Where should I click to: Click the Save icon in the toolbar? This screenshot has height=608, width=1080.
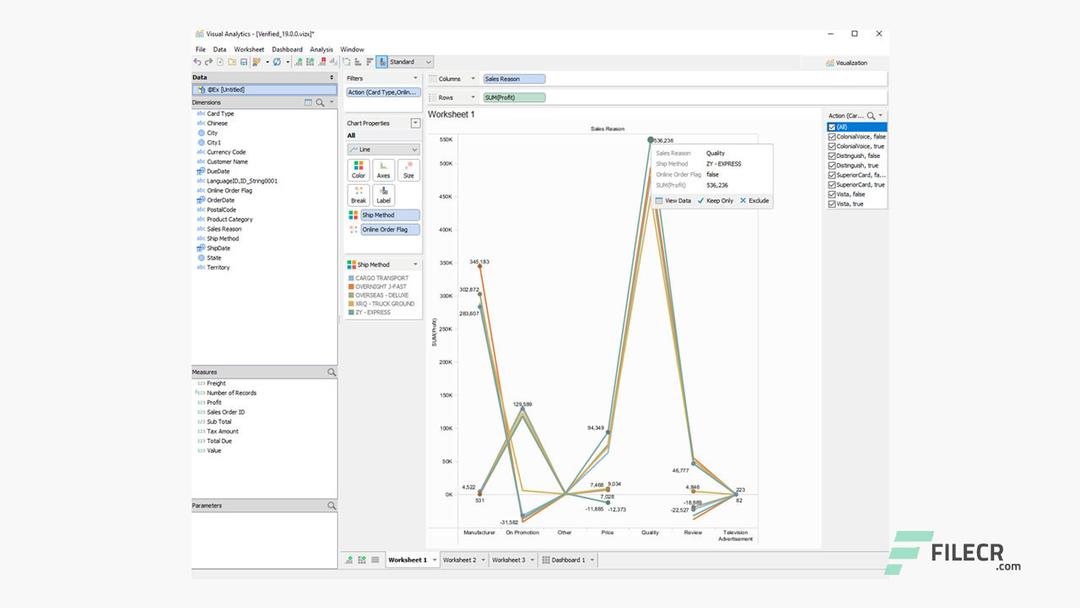pyautogui.click(x=244, y=62)
